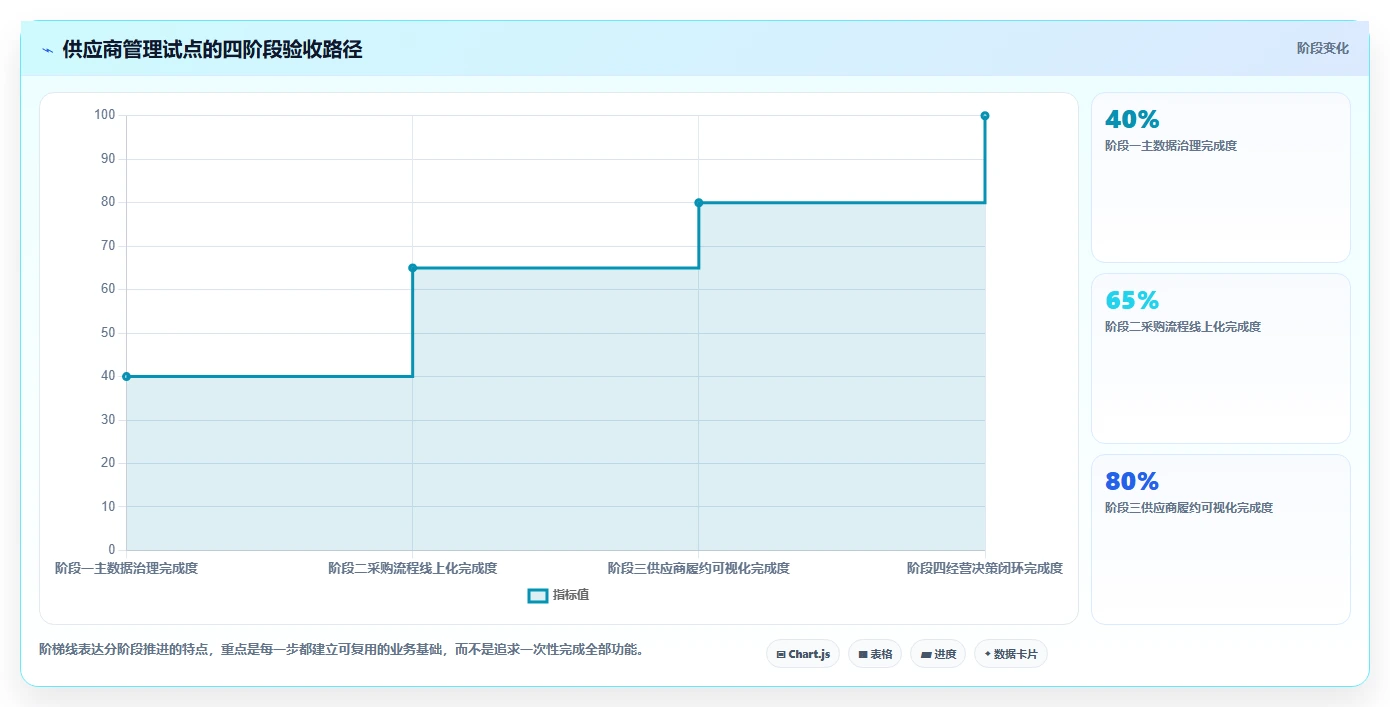Viewport: 1390px width, 707px height.
Task: Toggle the 指标值 legend item
Action: tap(559, 595)
